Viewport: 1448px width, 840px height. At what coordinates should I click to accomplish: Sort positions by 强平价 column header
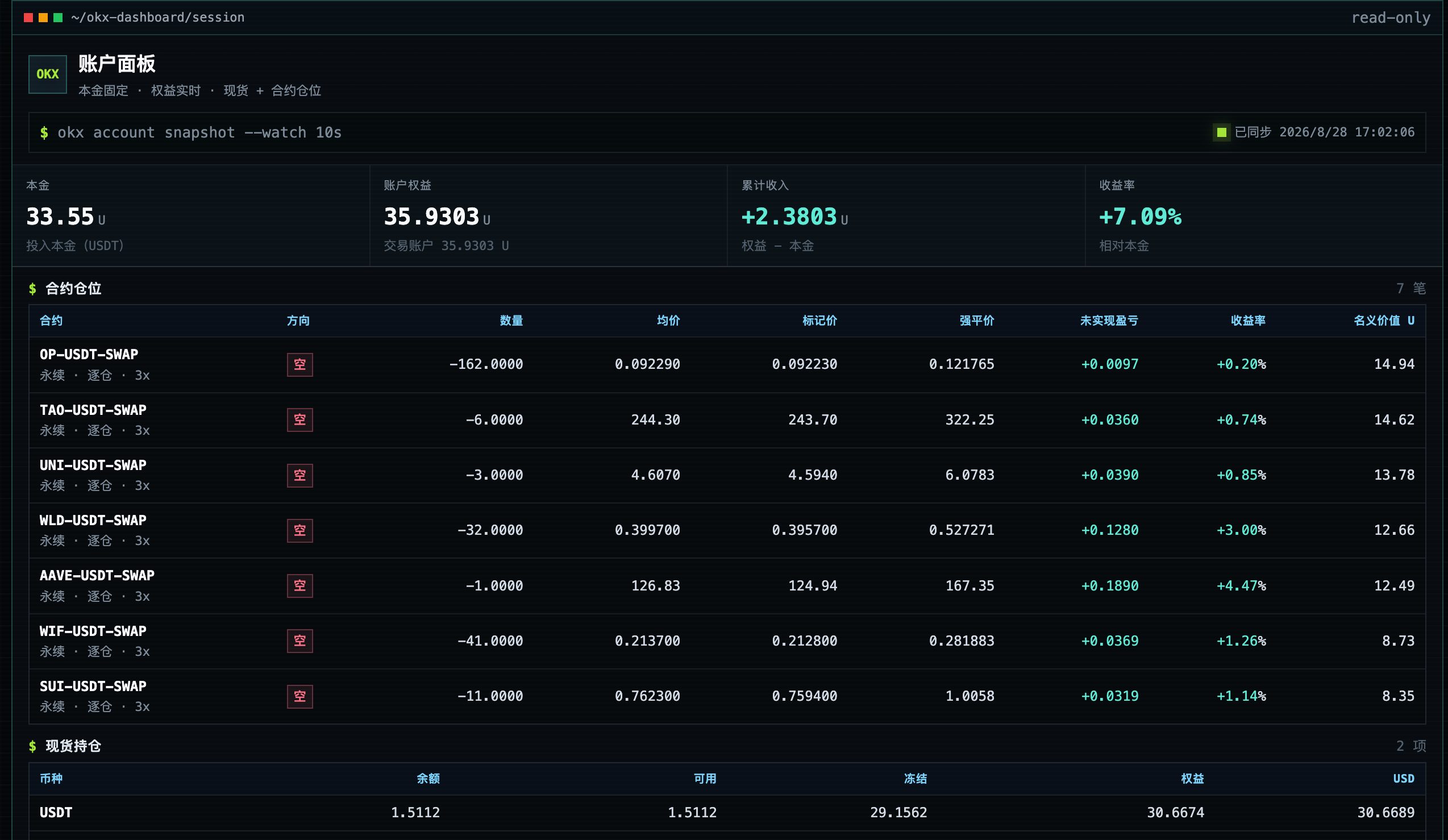977,321
